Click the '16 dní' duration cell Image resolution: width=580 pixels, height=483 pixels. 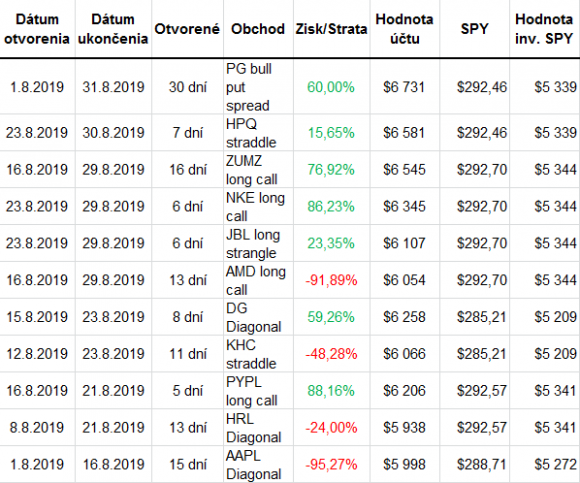pyautogui.click(x=187, y=169)
